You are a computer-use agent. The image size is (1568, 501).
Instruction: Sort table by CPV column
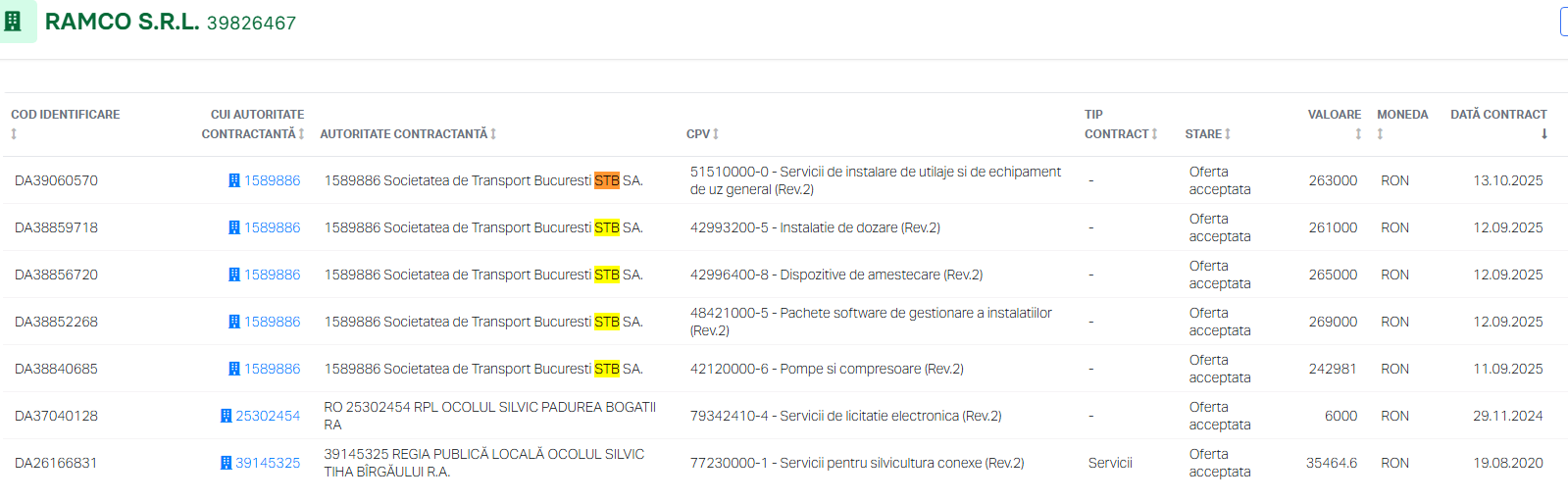[x=702, y=134]
